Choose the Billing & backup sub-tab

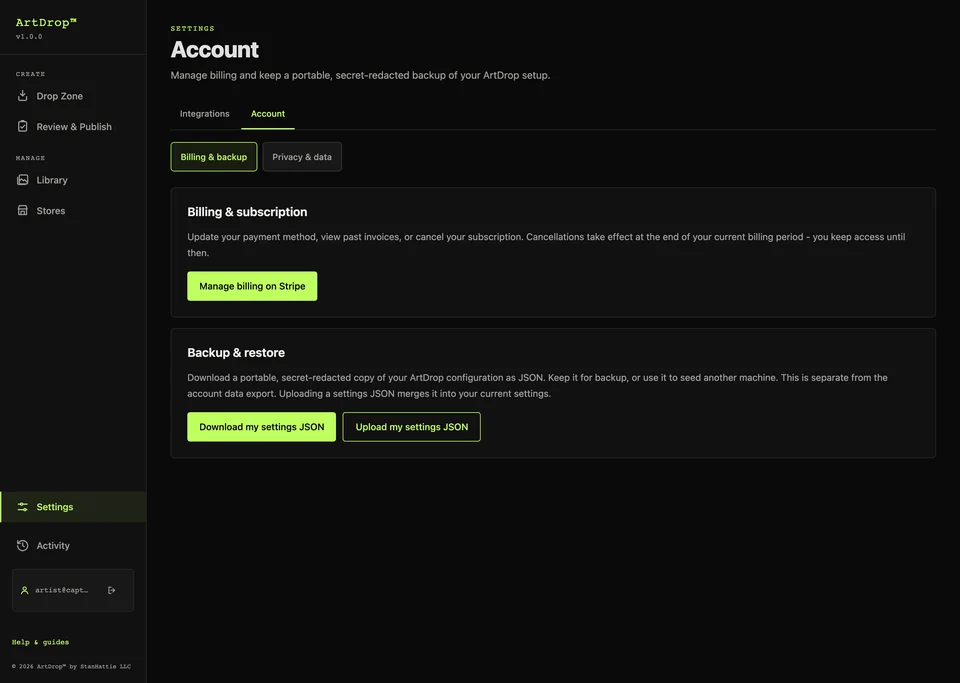pyautogui.click(x=214, y=157)
